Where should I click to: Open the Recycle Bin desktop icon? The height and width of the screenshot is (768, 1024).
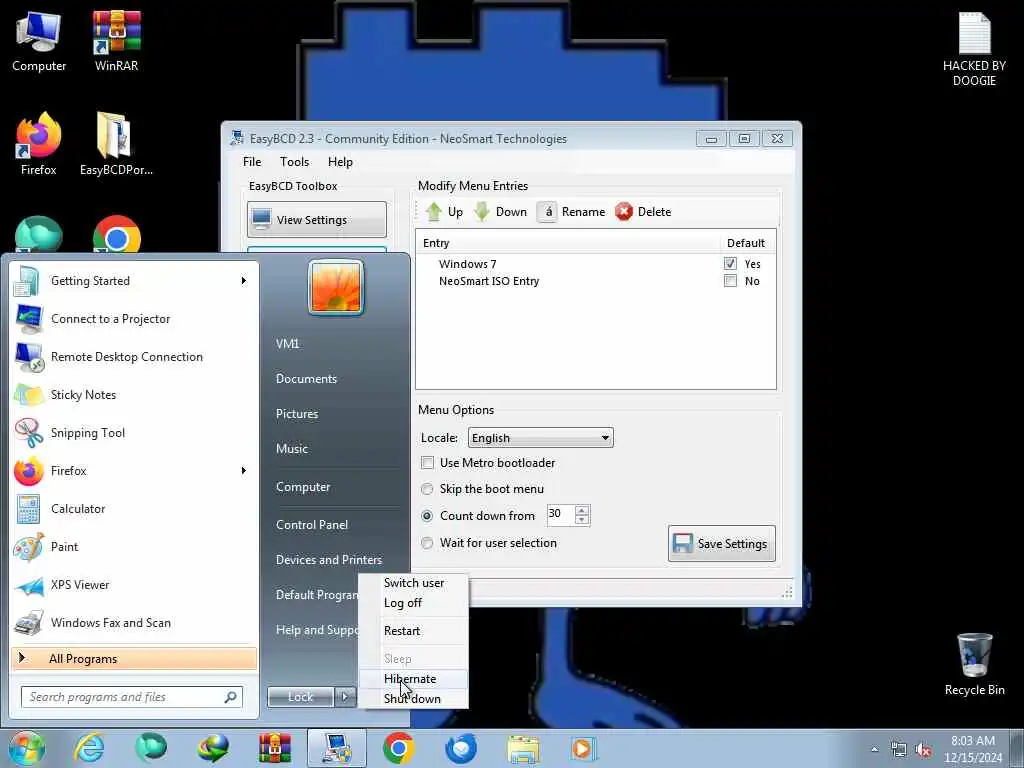pos(974,665)
